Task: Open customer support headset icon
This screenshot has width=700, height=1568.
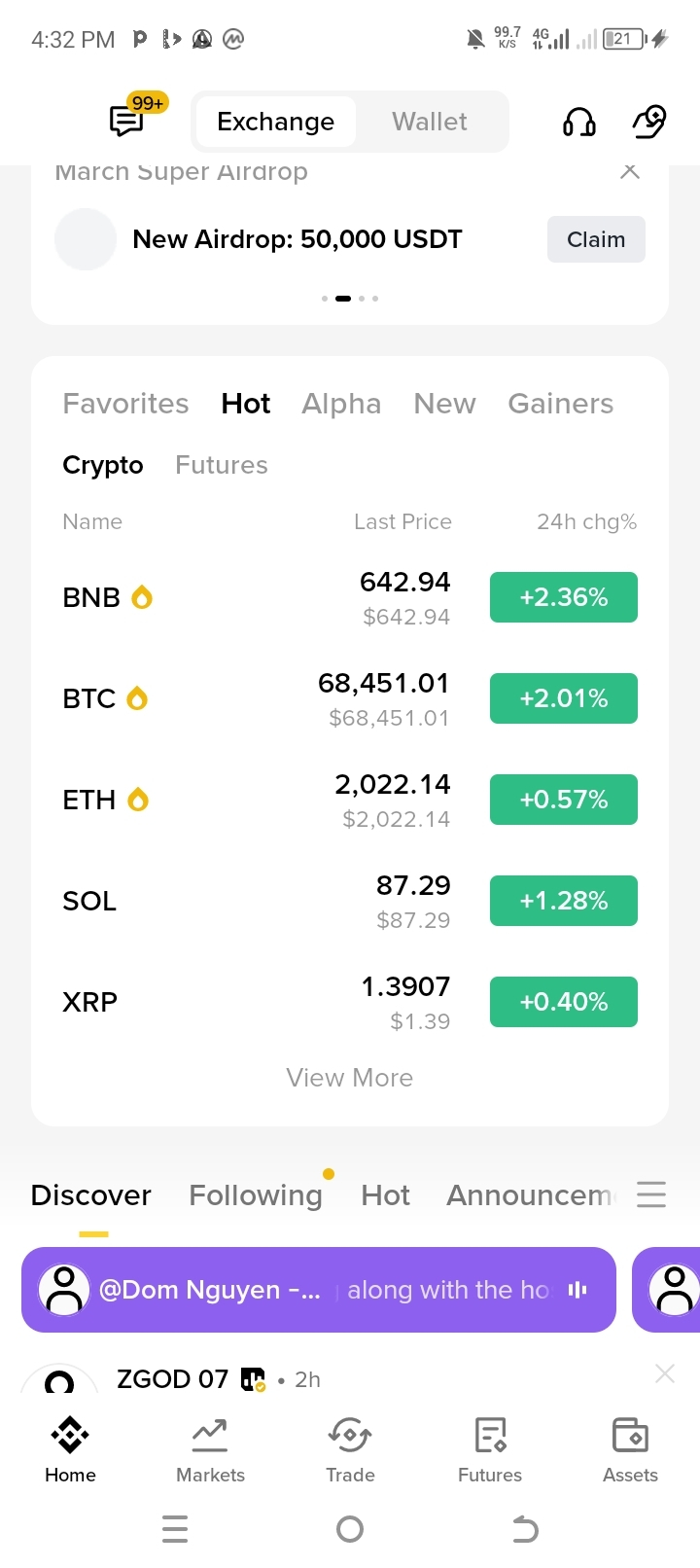Action: click(579, 122)
